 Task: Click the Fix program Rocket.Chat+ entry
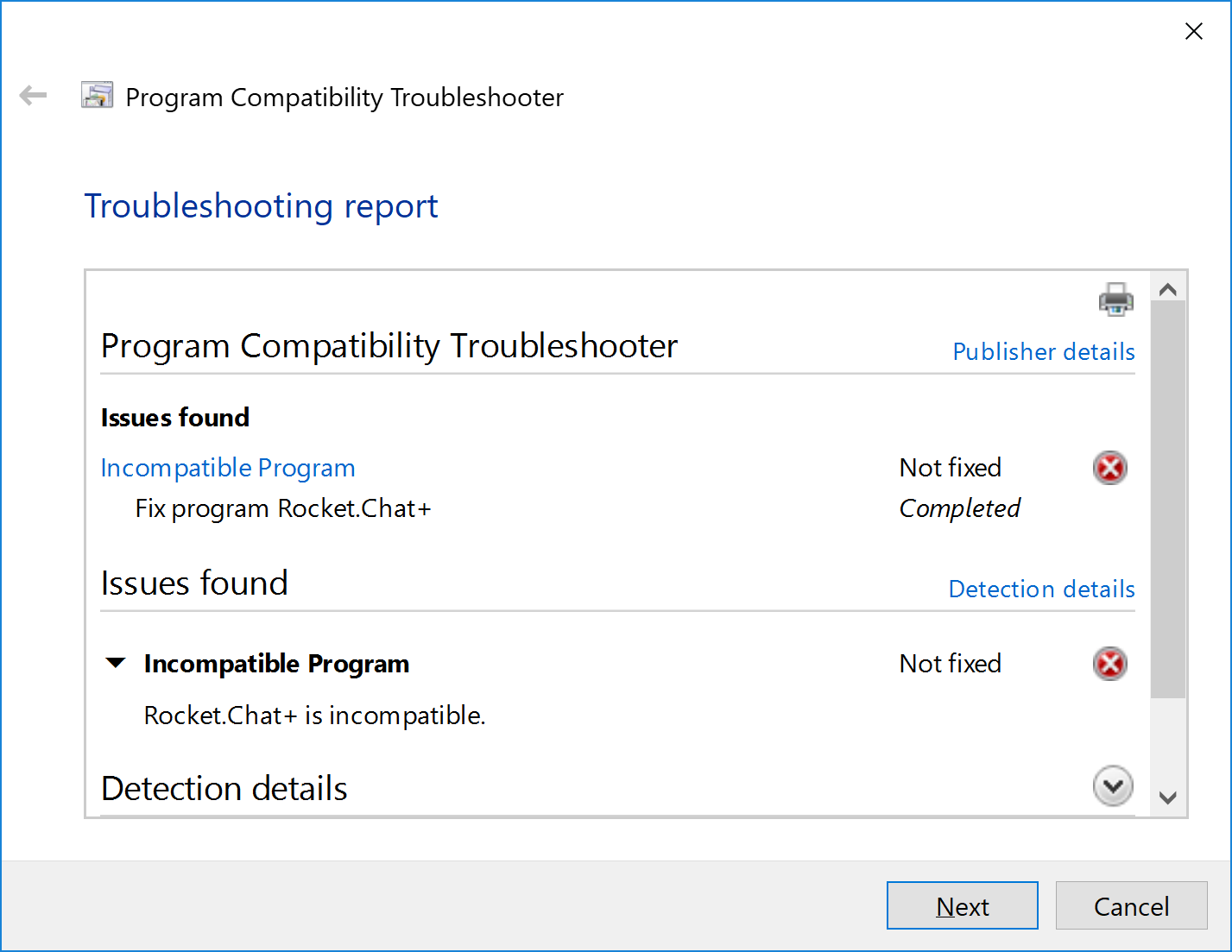pyautogui.click(x=283, y=508)
